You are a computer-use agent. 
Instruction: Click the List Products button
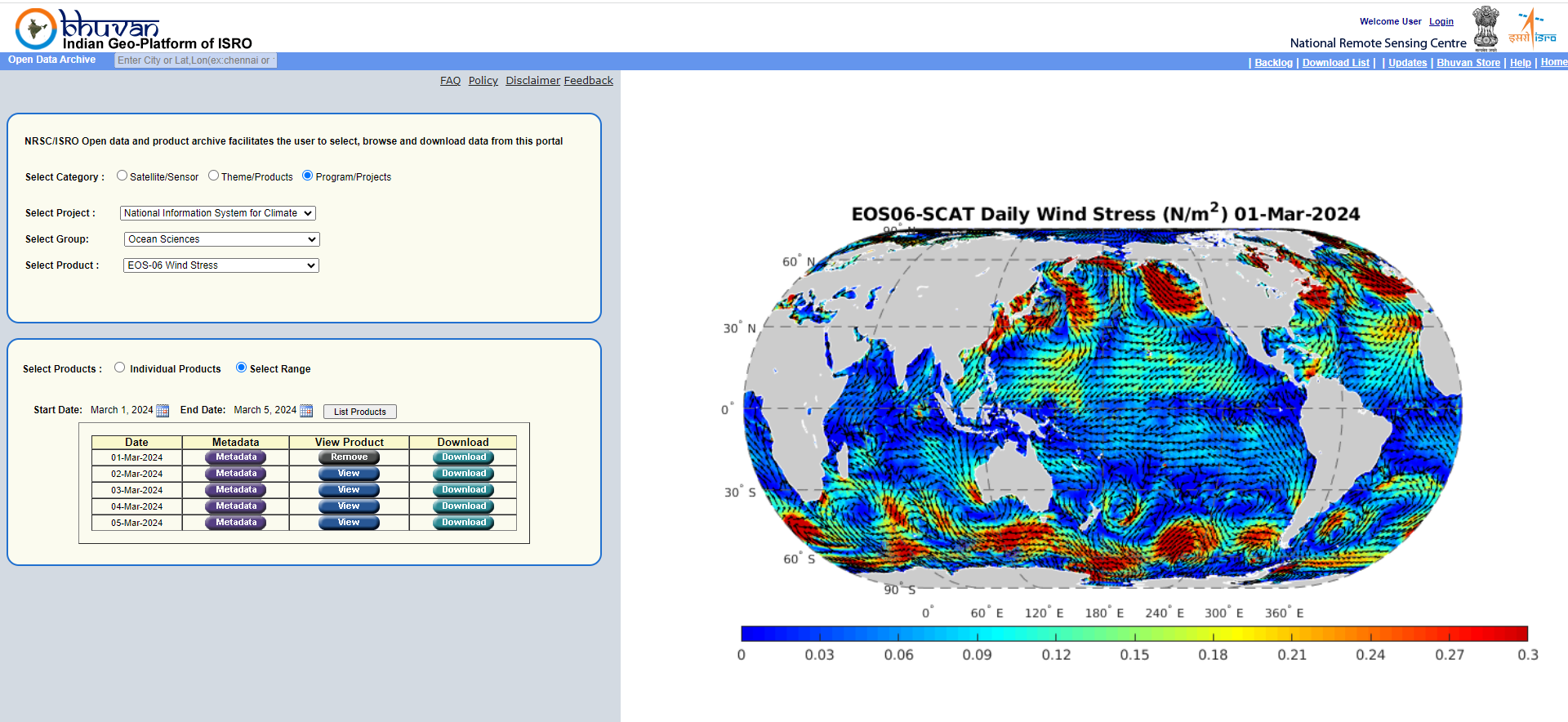360,412
